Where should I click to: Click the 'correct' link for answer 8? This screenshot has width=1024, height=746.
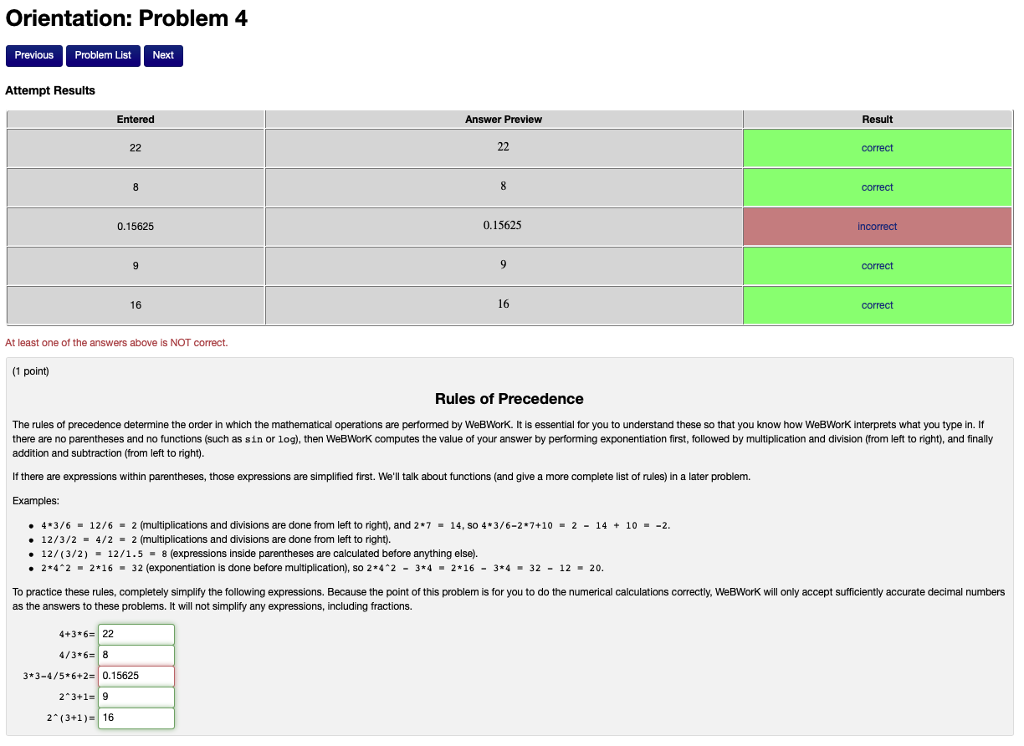[x=877, y=187]
